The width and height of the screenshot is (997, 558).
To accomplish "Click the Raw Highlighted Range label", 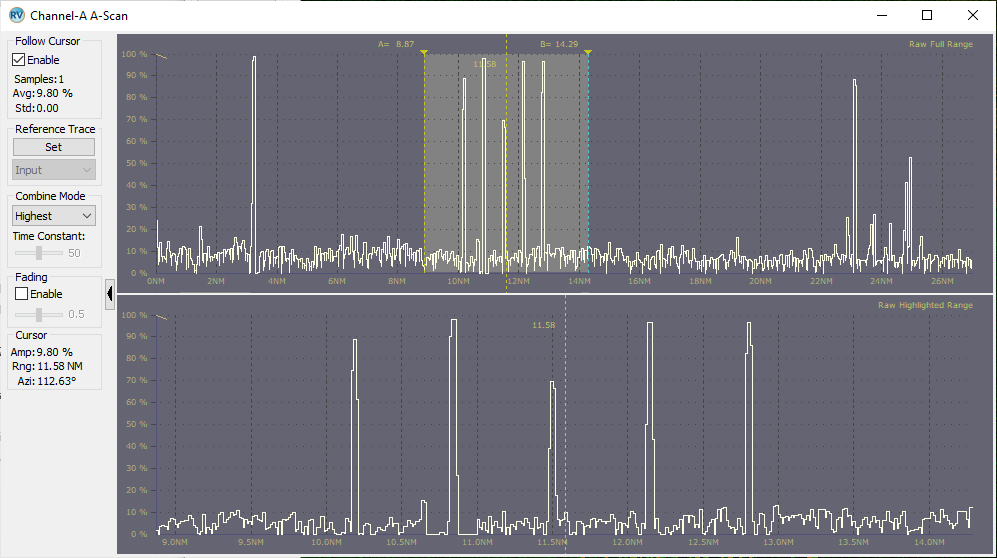I will pyautogui.click(x=924, y=305).
